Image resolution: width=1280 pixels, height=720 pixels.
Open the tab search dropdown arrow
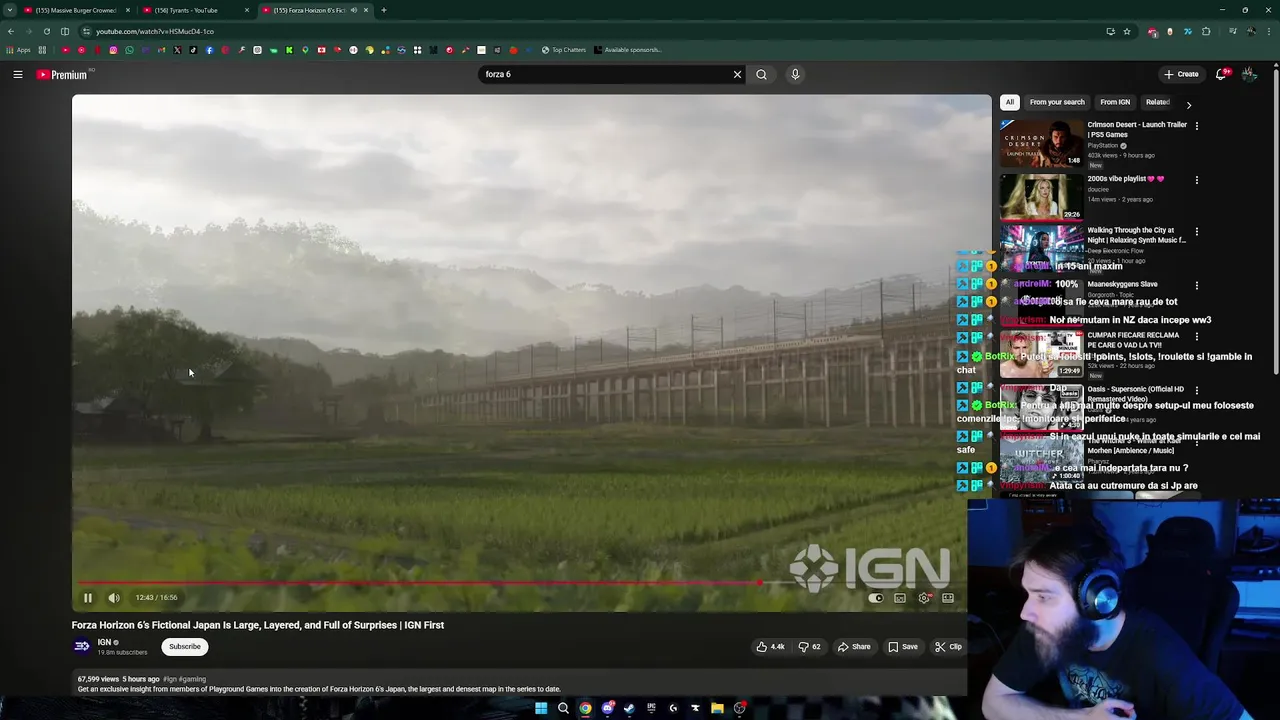point(9,10)
